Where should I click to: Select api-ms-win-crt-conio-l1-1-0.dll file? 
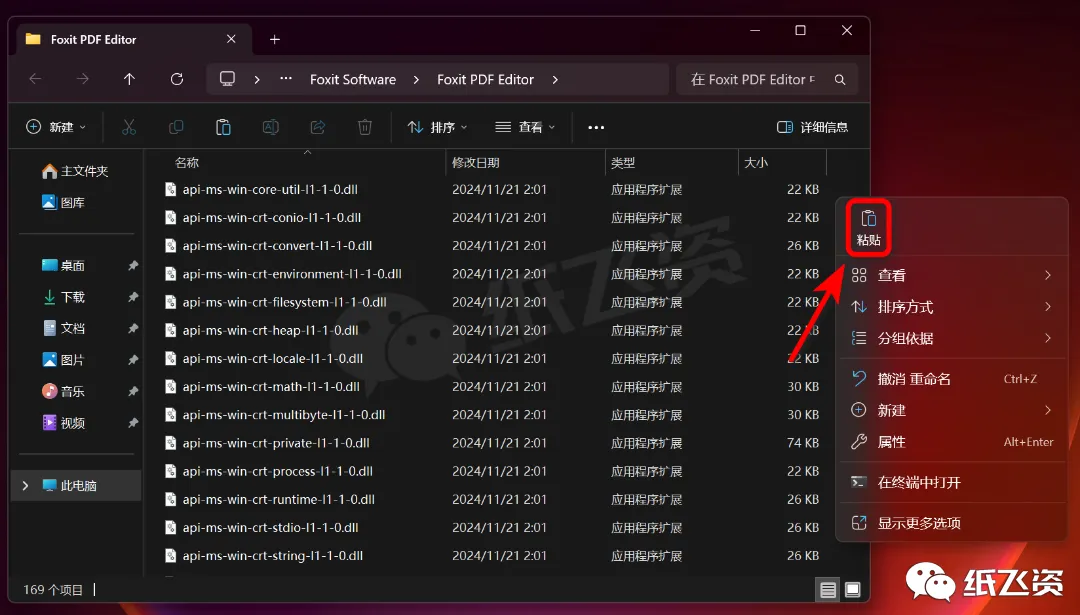click(271, 218)
